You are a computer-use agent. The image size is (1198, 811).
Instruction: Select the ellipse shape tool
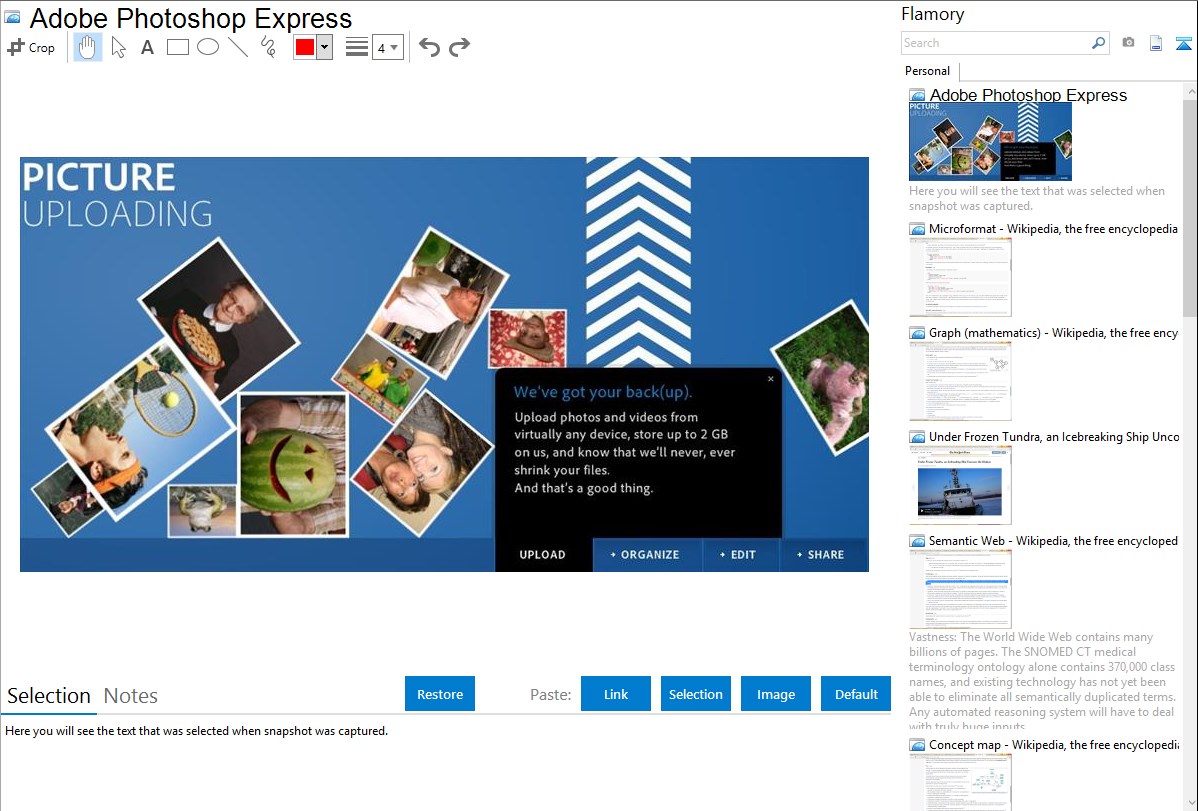click(x=208, y=47)
